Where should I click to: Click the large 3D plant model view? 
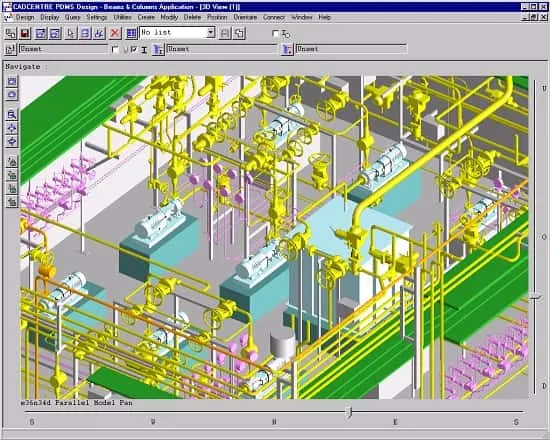point(274,237)
